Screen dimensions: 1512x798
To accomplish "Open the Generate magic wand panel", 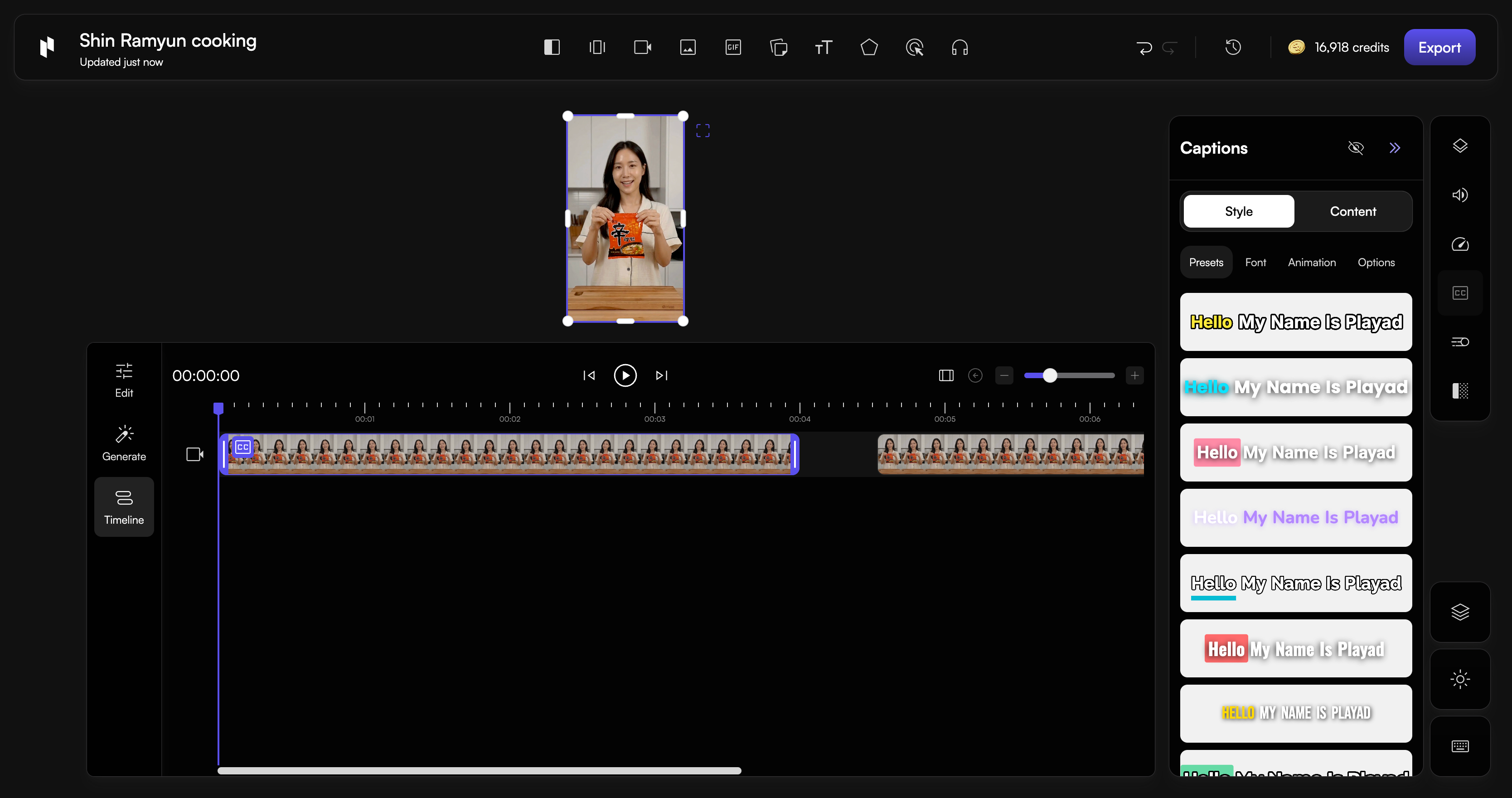I will click(124, 443).
